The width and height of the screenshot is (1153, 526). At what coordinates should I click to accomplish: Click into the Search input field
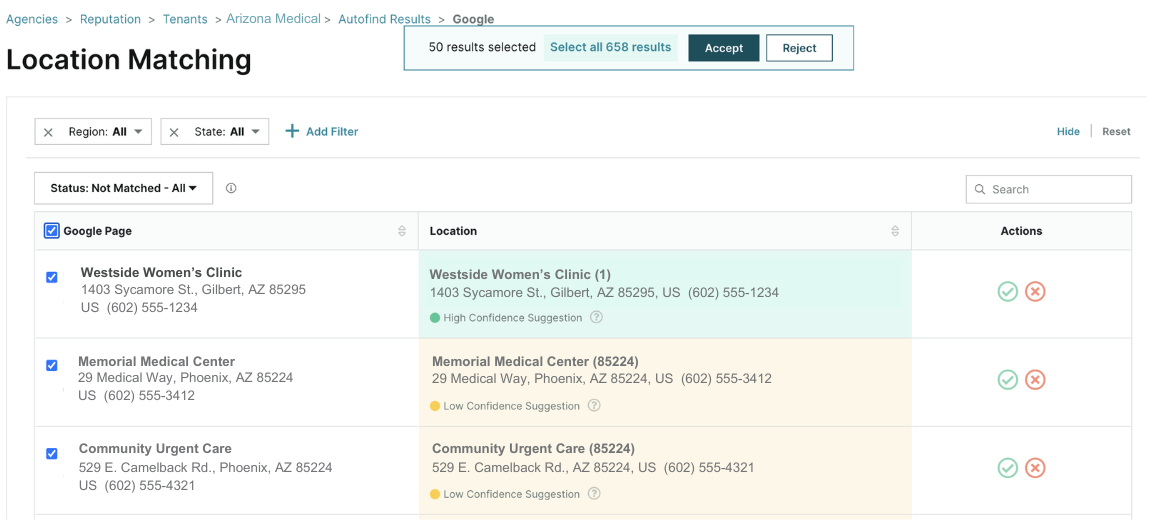pyautogui.click(x=1055, y=189)
